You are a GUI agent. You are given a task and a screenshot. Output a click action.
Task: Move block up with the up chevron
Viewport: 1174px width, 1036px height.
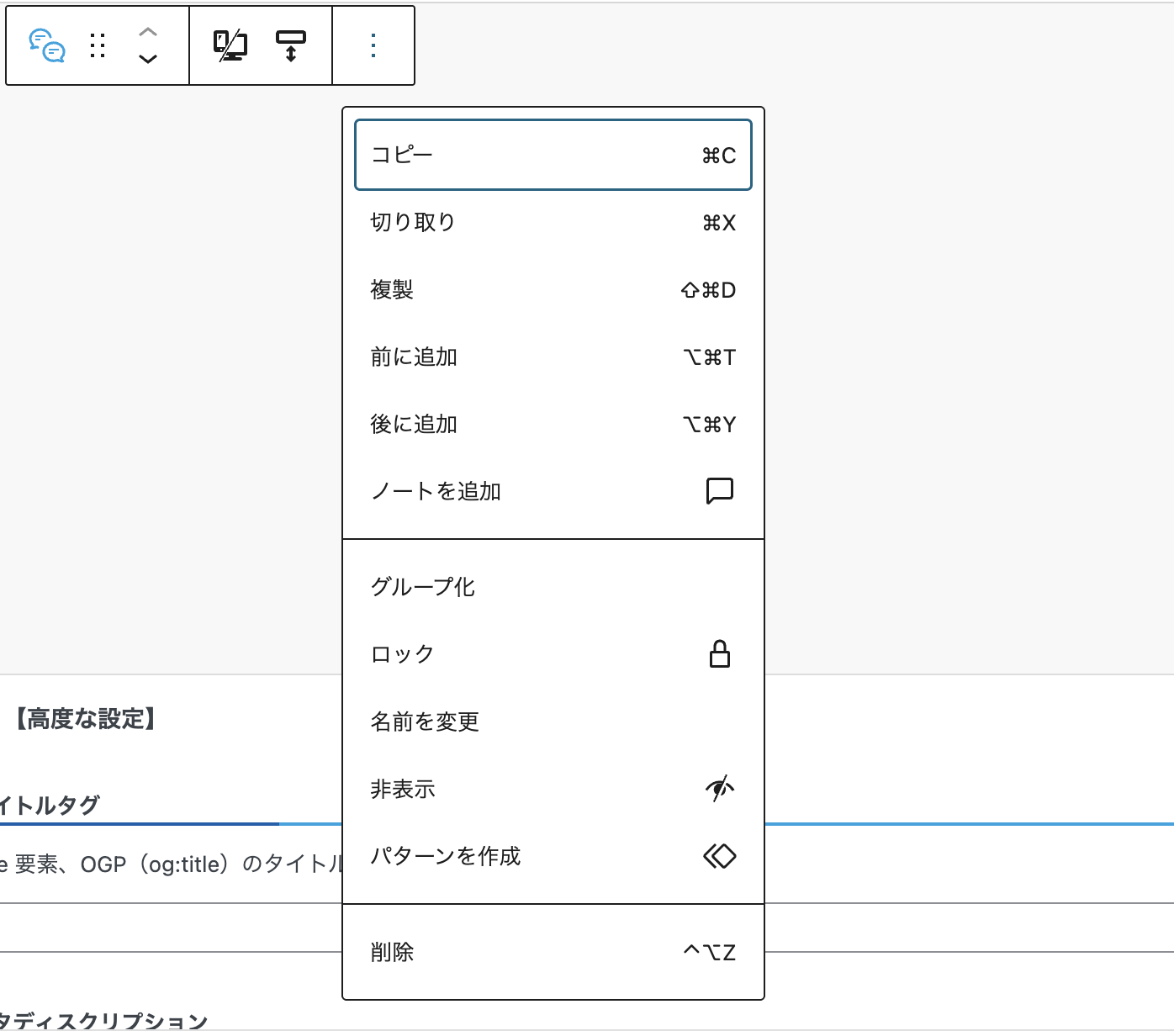click(148, 32)
